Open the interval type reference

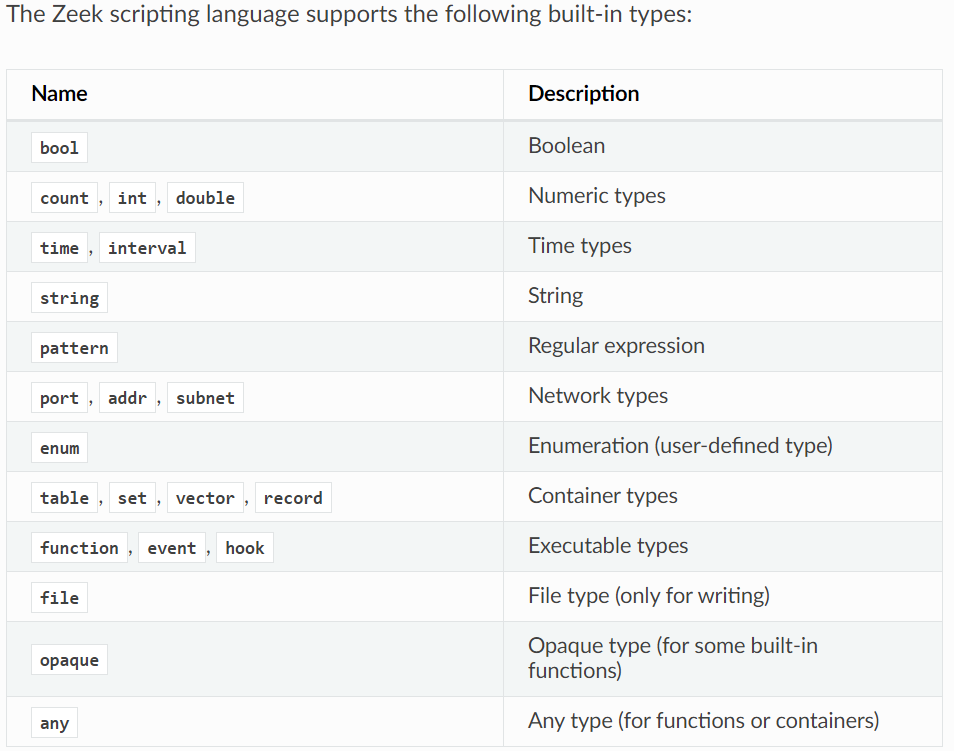click(147, 248)
